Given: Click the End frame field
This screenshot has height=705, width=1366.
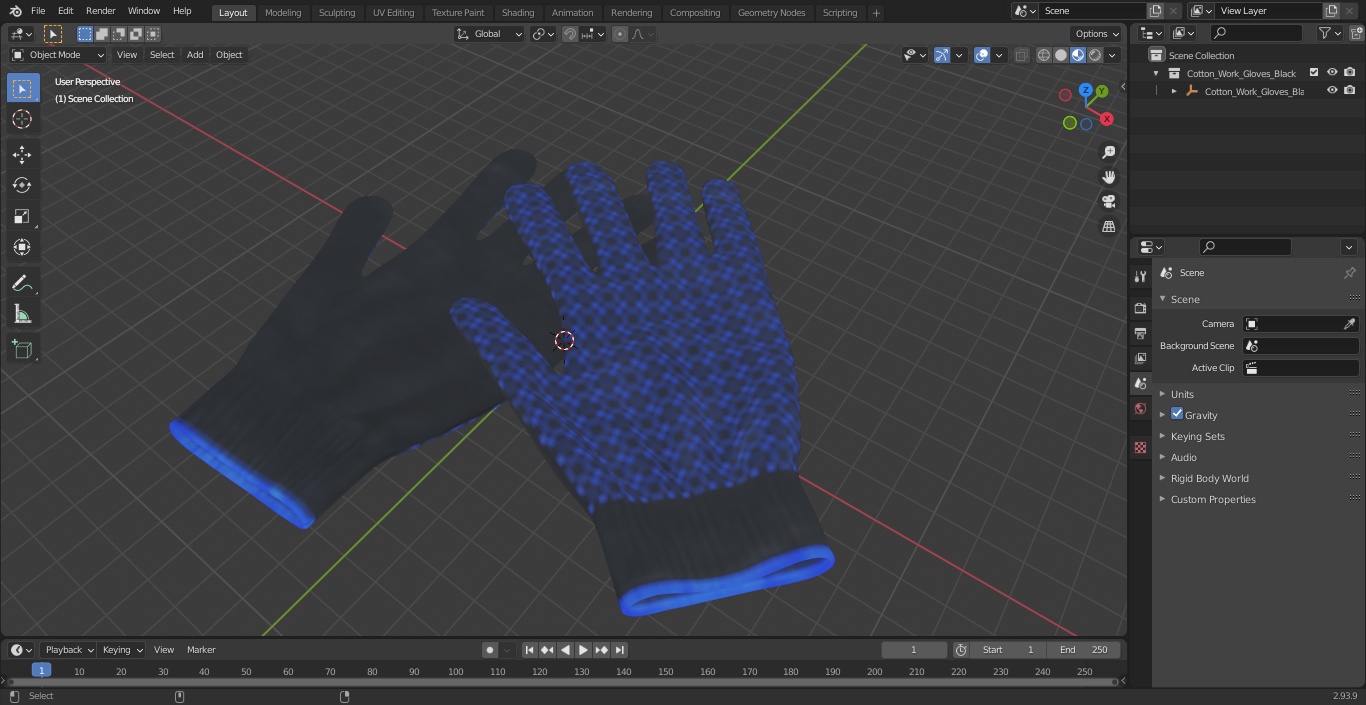Looking at the screenshot, I should [x=1084, y=650].
